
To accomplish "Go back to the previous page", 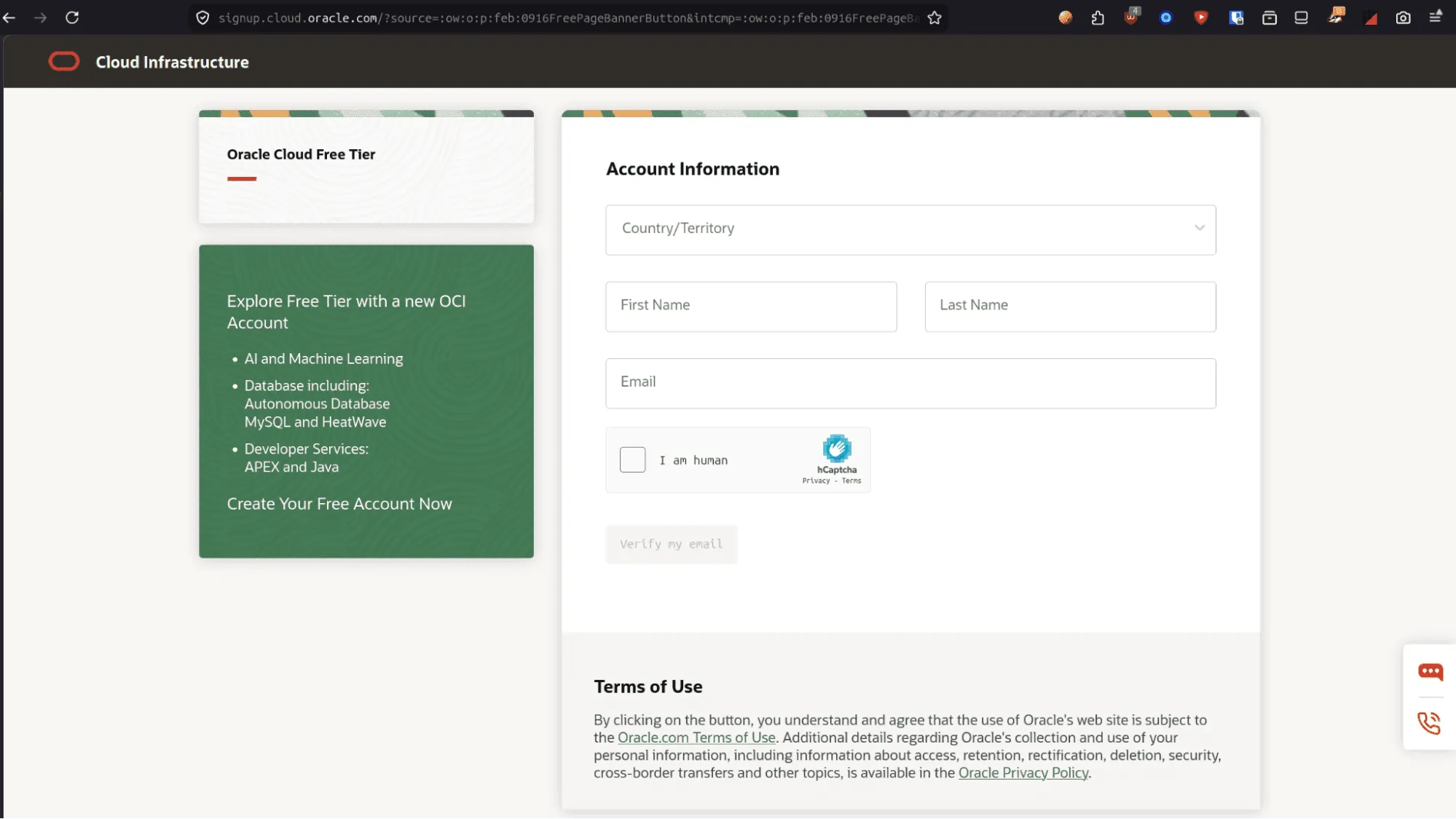I will click(9, 17).
